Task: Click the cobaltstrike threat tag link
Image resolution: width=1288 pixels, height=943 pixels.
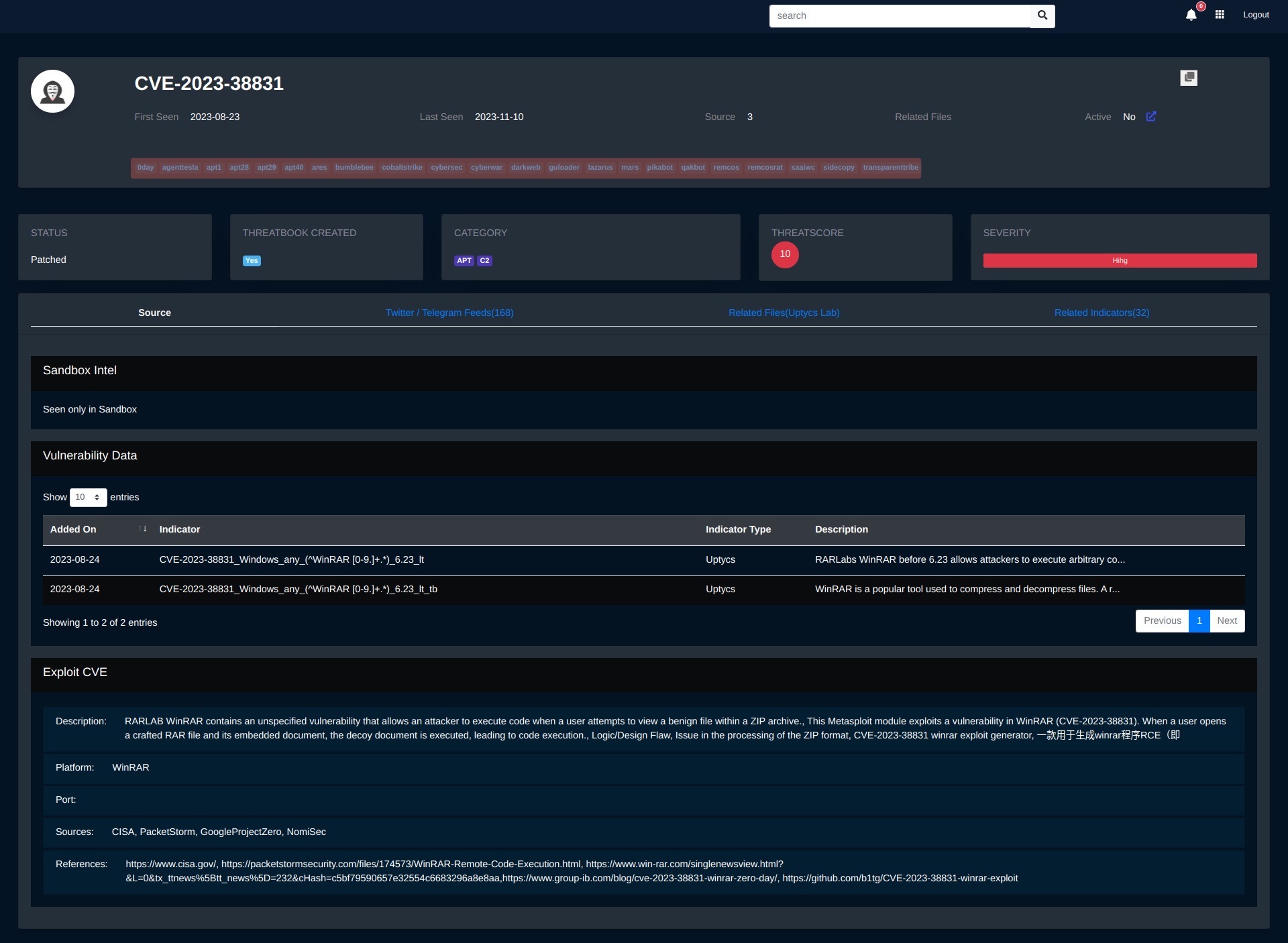Action: click(401, 167)
